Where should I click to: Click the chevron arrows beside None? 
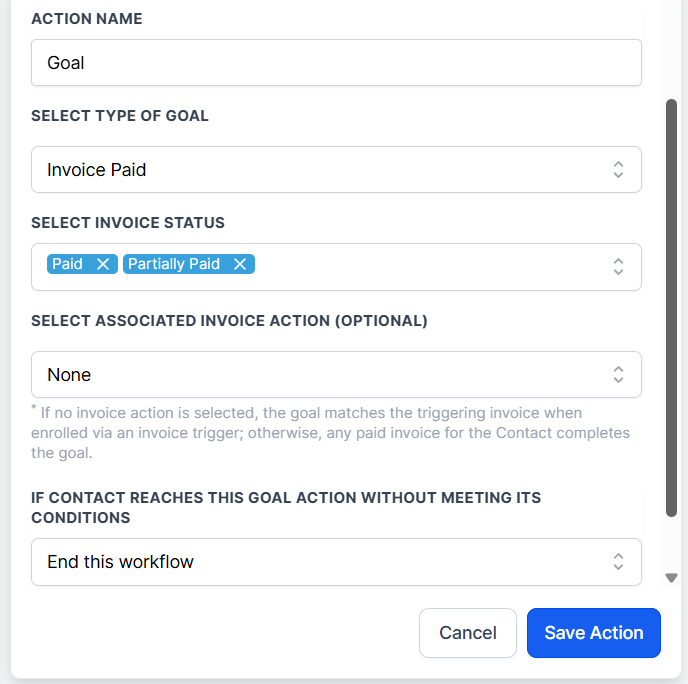coord(619,375)
